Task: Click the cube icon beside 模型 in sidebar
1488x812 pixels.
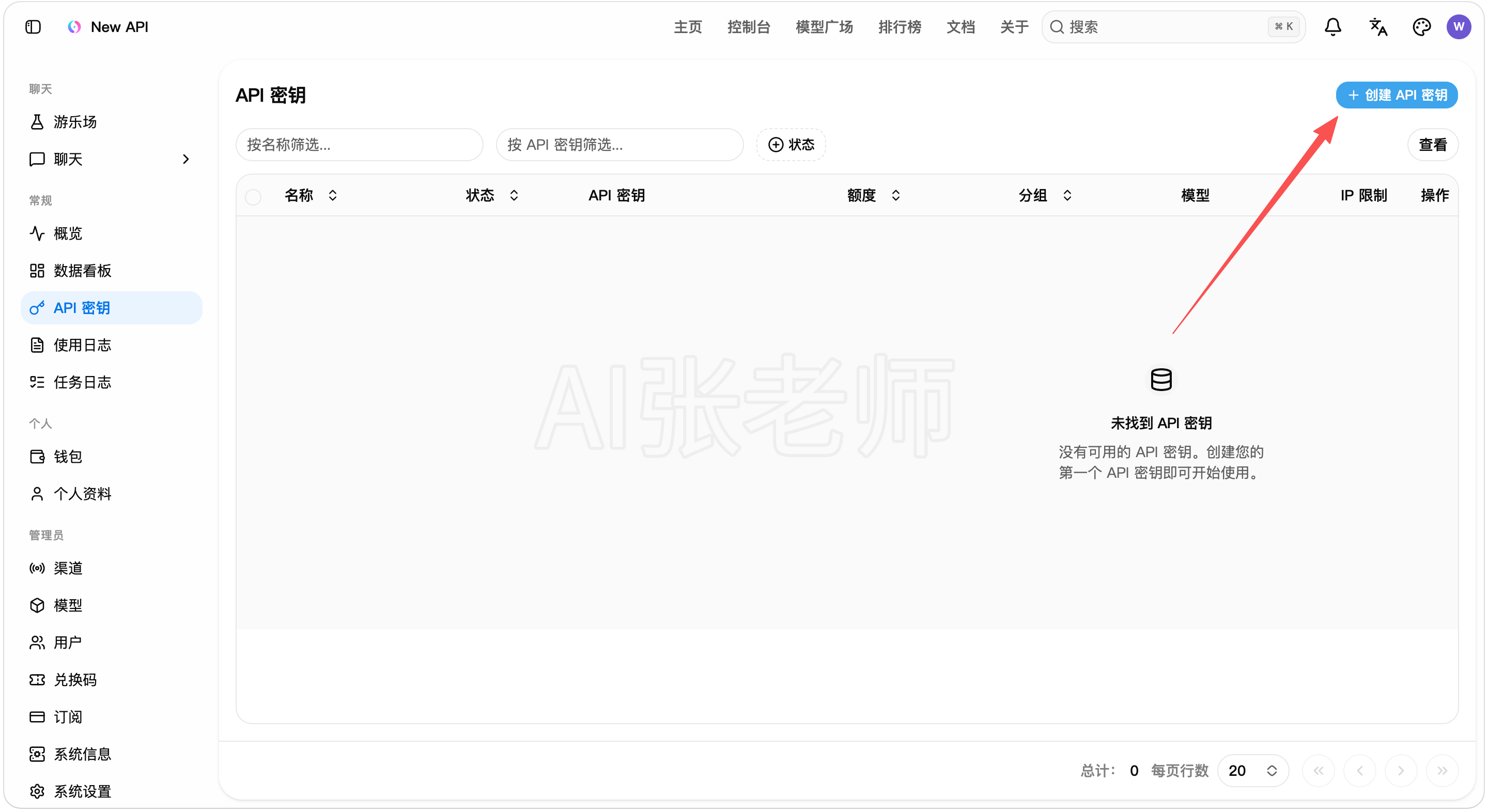Action: click(x=37, y=605)
